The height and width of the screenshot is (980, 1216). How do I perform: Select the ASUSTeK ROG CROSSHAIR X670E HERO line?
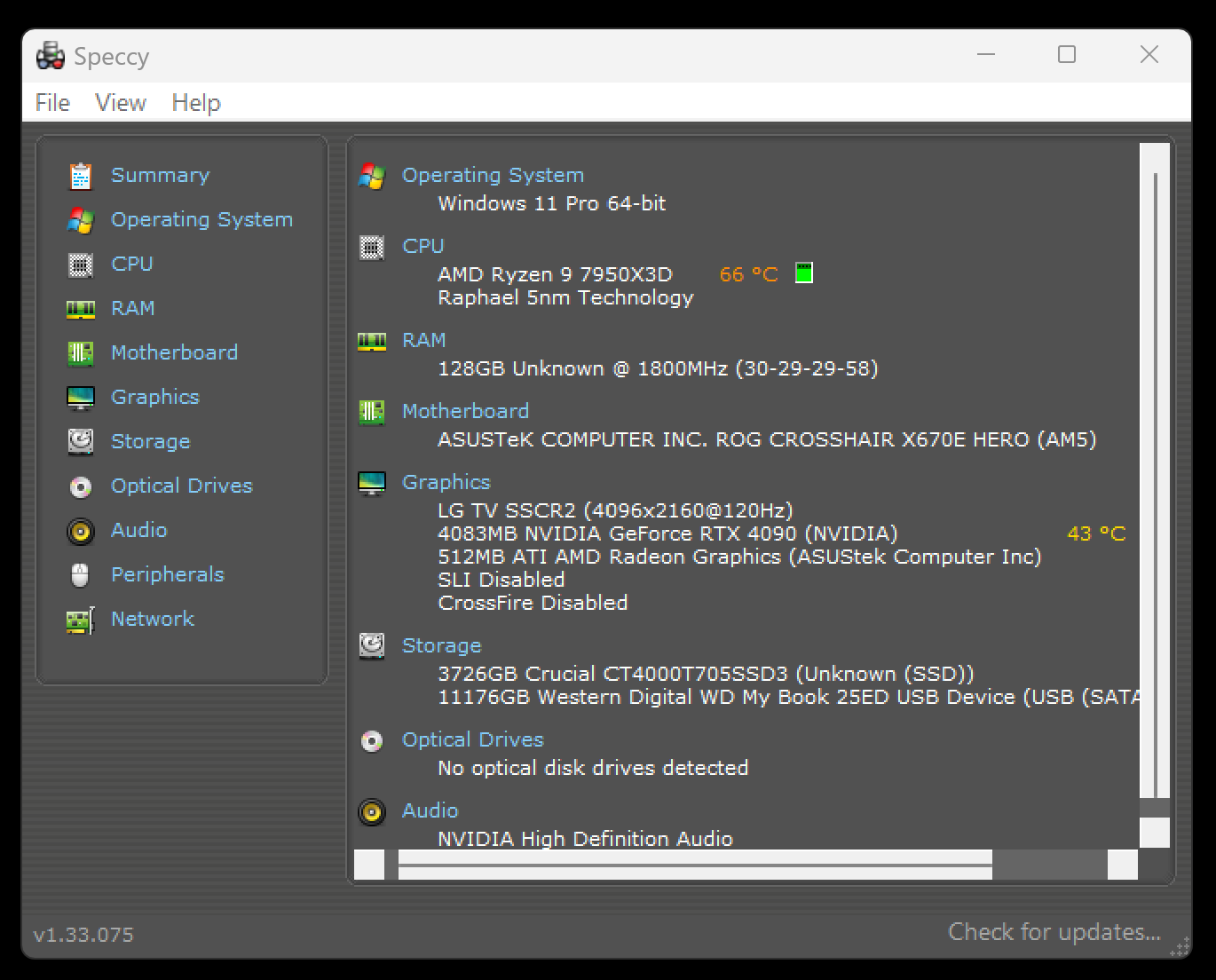point(767,439)
